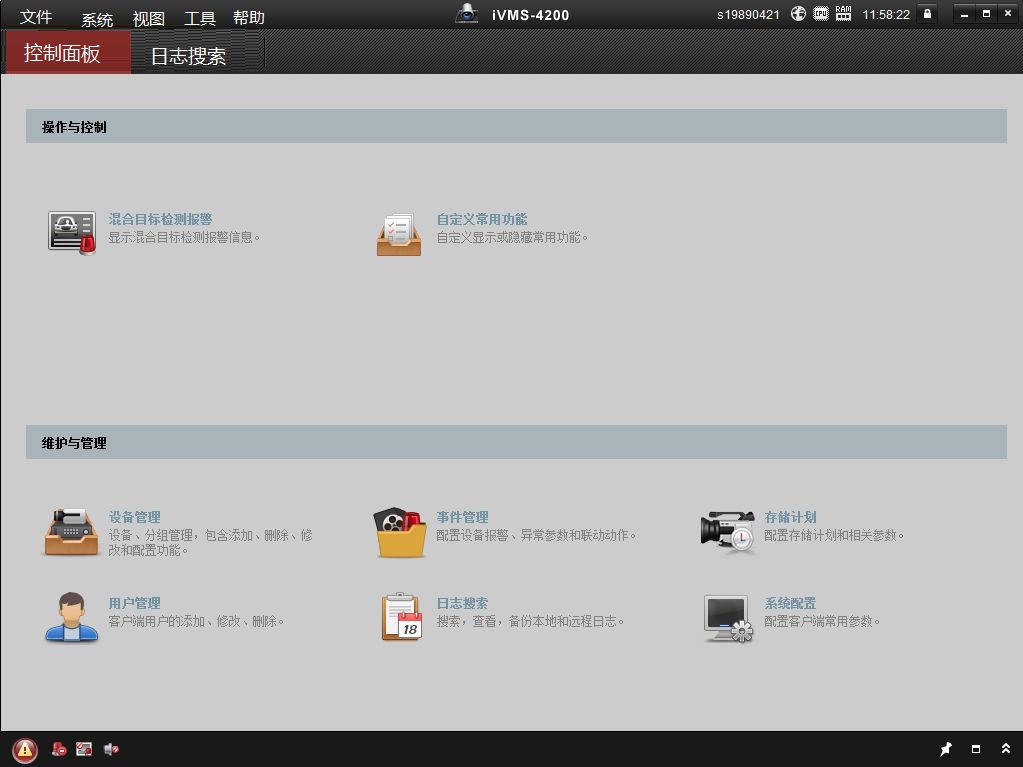Open the 视图 menu
1023x767 pixels.
click(x=149, y=18)
